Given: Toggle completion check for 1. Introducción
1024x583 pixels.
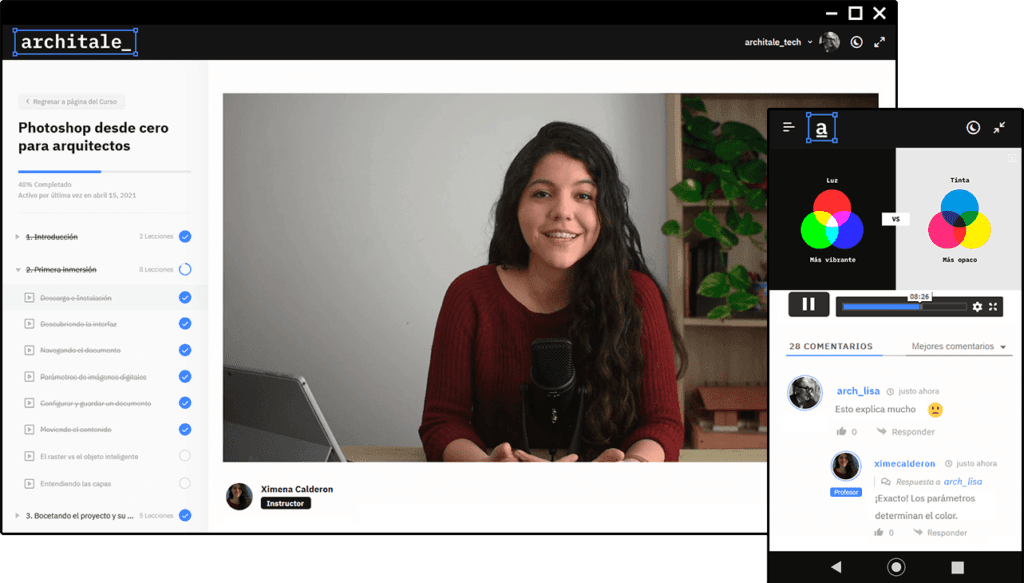Looking at the screenshot, I should click(x=185, y=236).
